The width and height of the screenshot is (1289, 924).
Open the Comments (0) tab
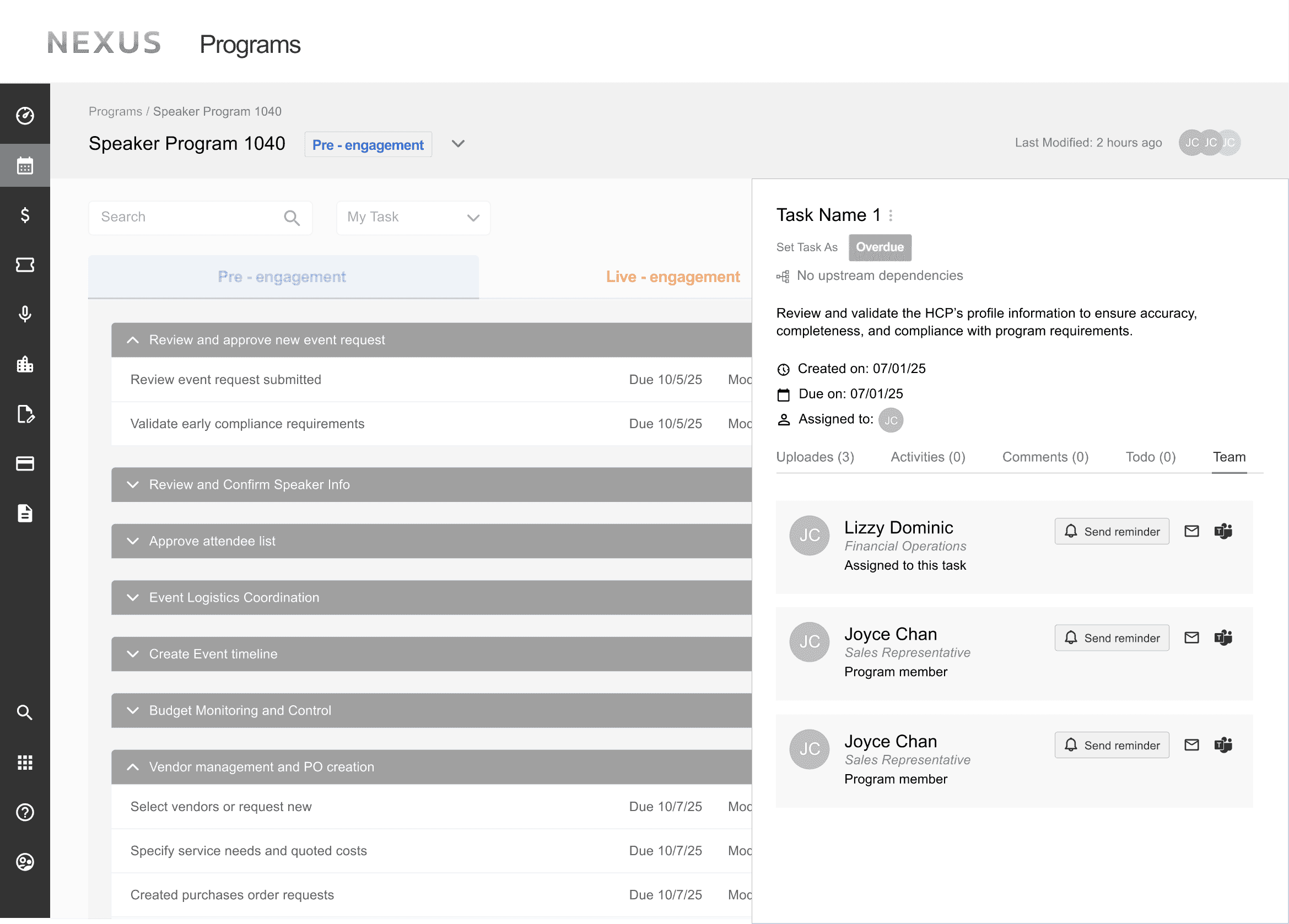pyautogui.click(x=1045, y=457)
